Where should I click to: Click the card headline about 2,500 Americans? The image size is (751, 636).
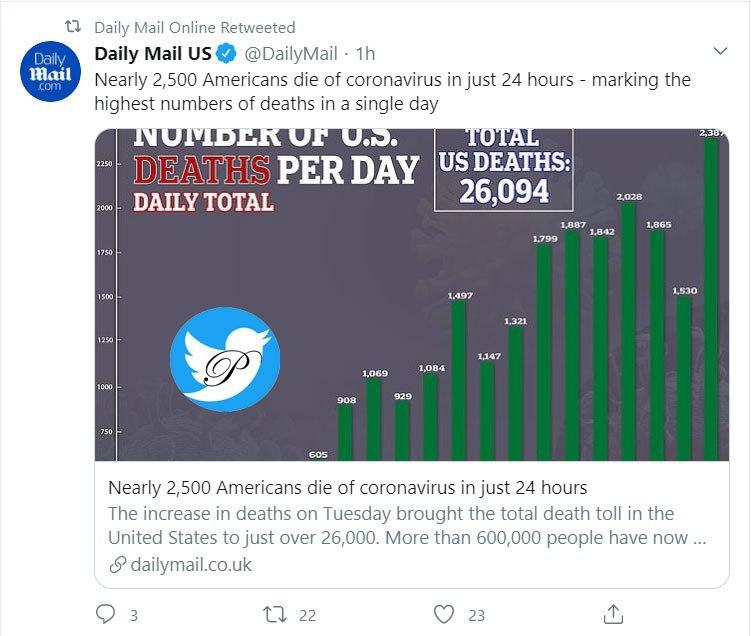346,488
